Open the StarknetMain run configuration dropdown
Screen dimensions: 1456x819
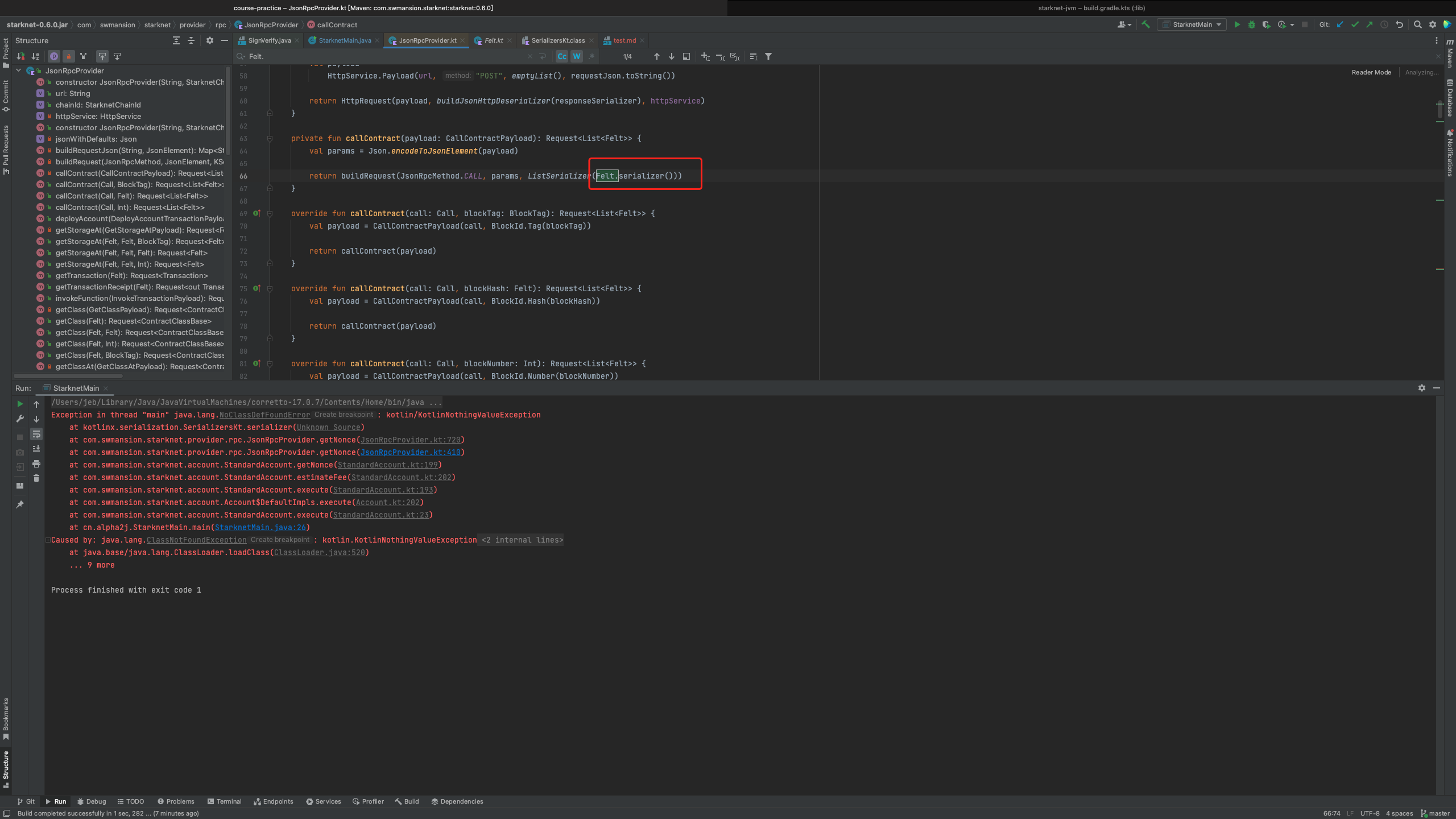coord(1216,24)
